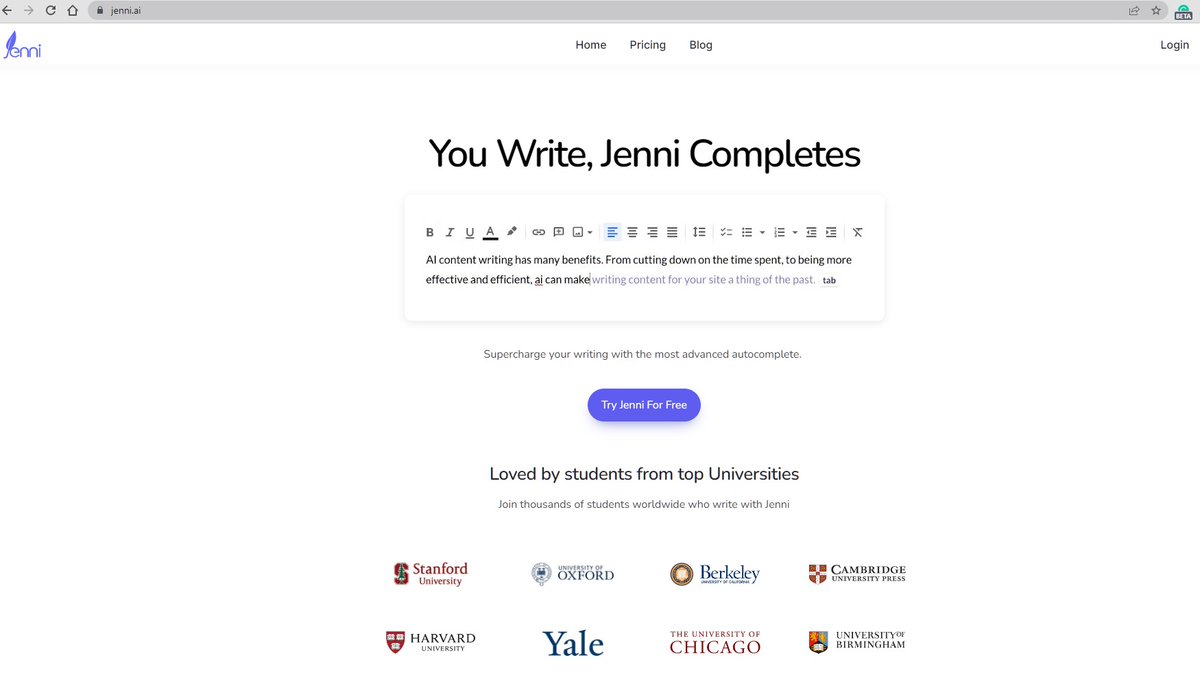Reload the page
Image resolution: width=1200 pixels, height=673 pixels.
click(50, 10)
